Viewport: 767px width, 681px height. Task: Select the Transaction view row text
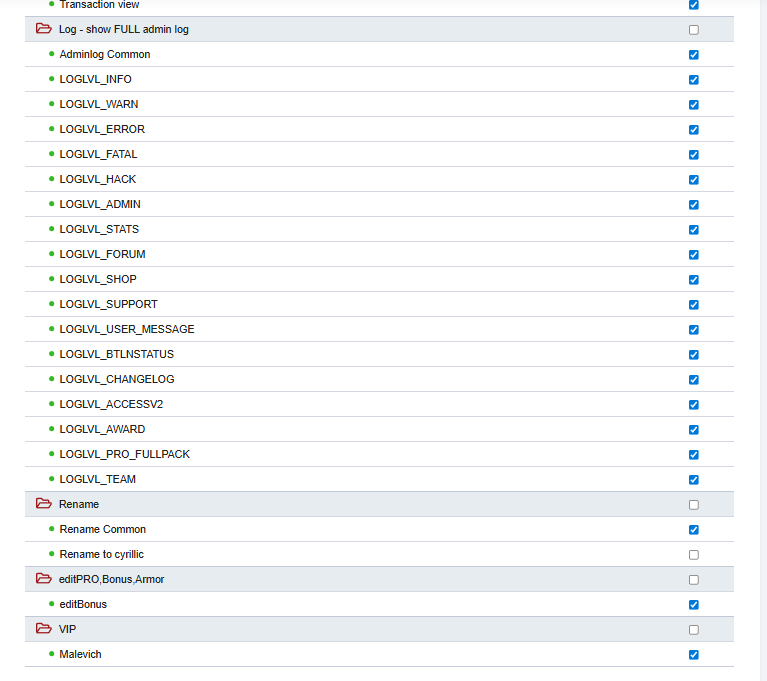click(99, 4)
